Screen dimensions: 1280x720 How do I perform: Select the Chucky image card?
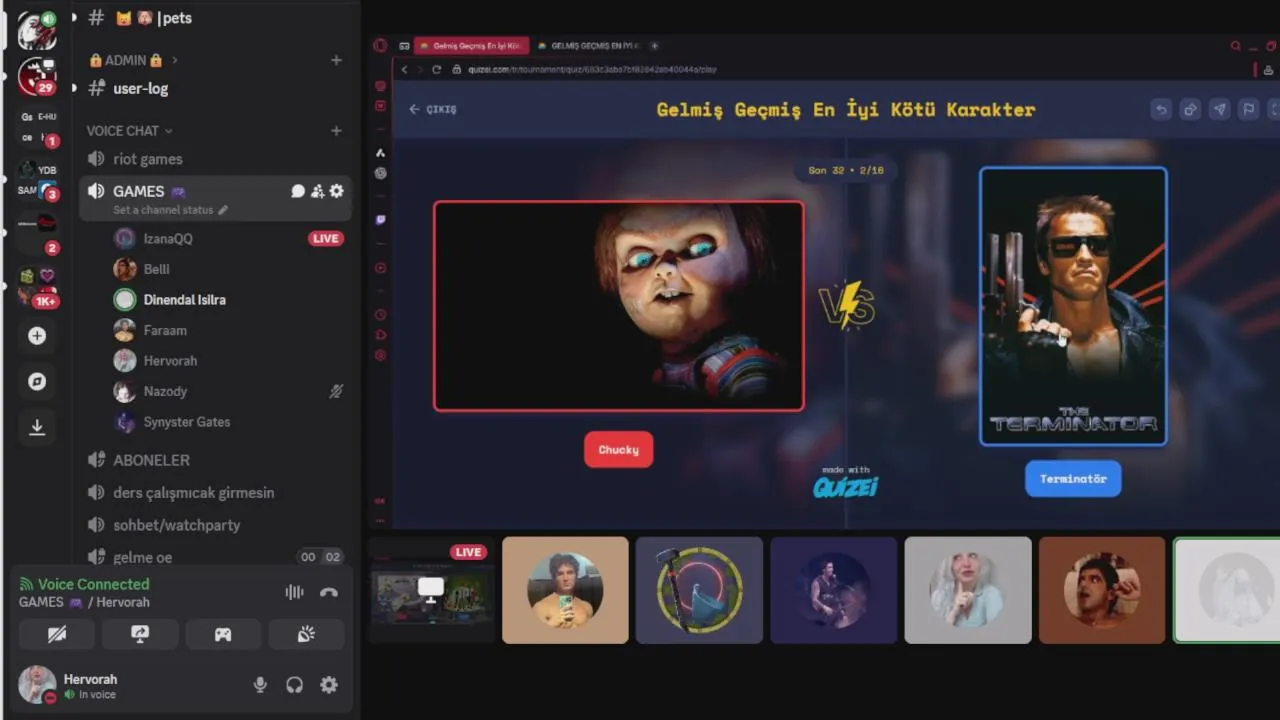click(x=619, y=306)
